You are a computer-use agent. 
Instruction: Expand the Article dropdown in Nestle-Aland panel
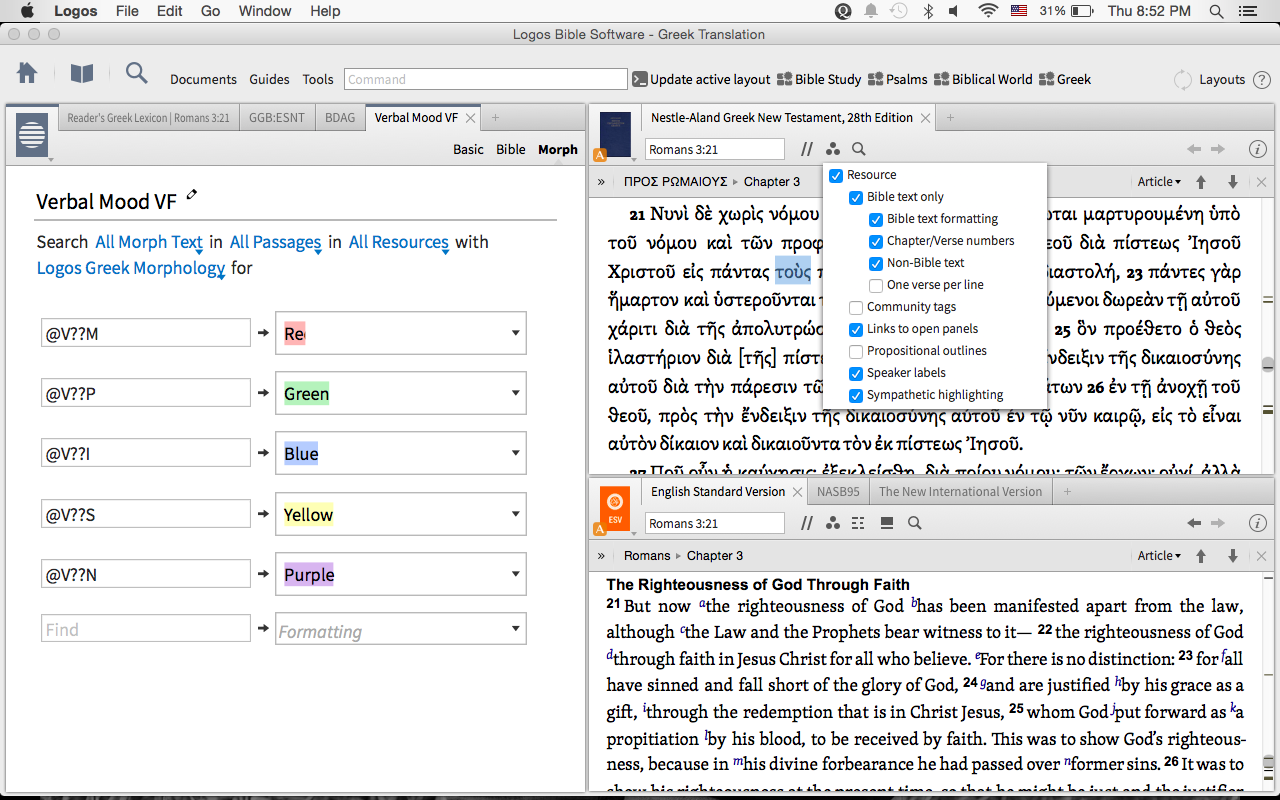coord(1159,182)
